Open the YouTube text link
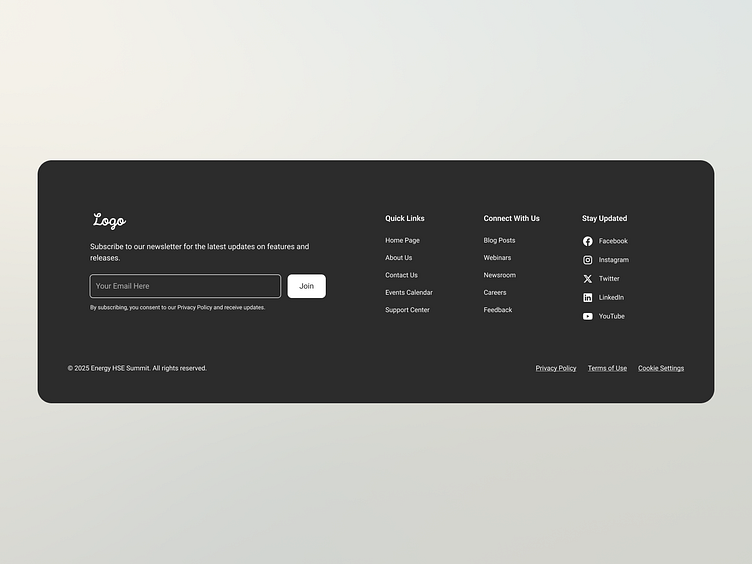The image size is (752, 564). (x=611, y=316)
